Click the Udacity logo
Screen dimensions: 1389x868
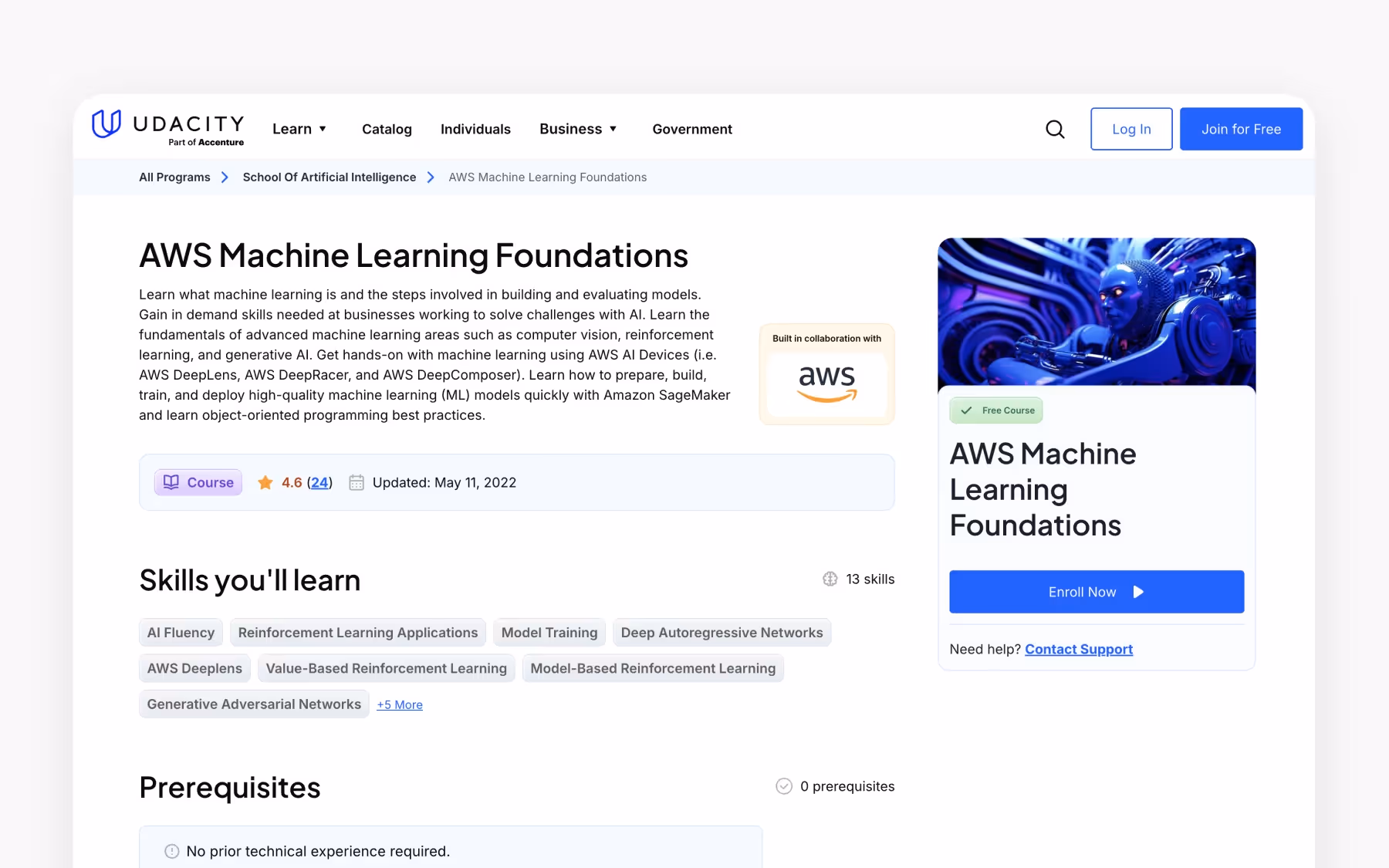(167, 127)
